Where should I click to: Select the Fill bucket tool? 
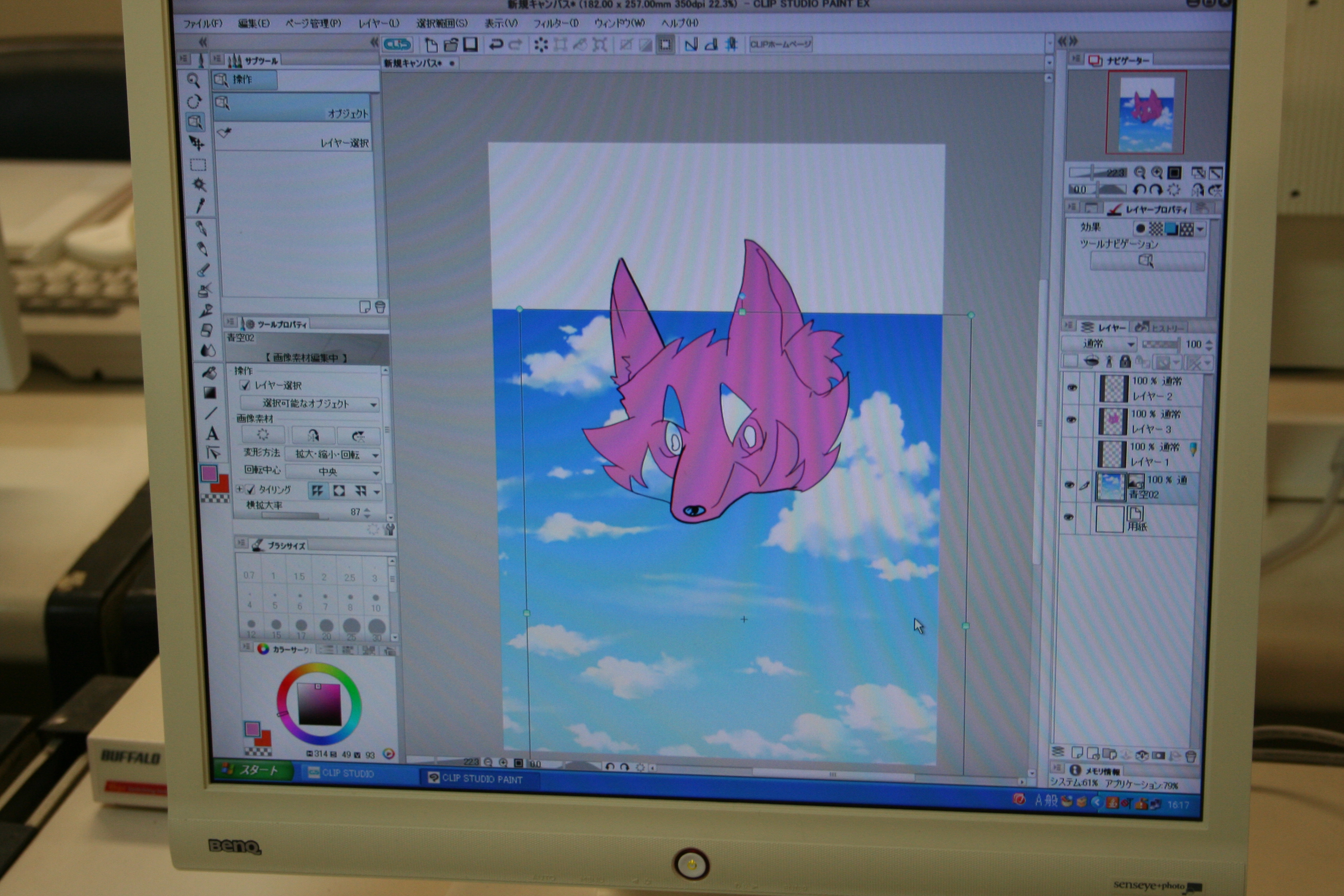coord(209,373)
